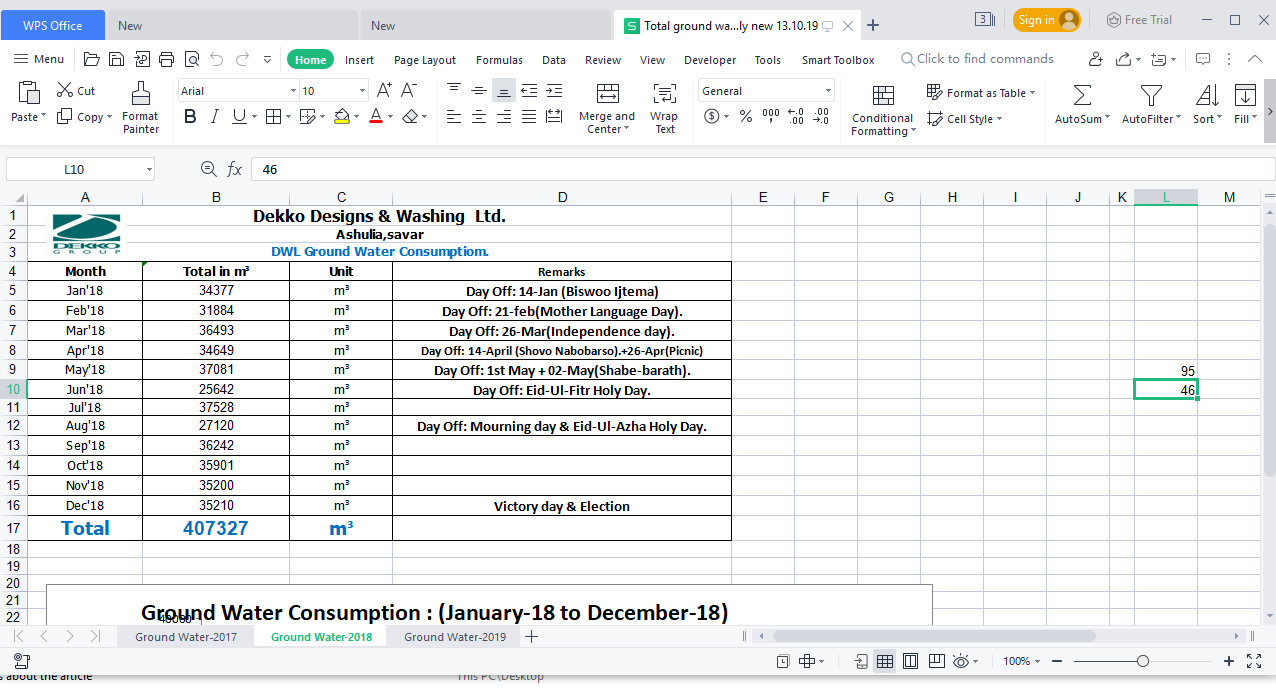The image size is (1276, 689).
Task: Click the Save icon in quick access
Action: point(117,59)
